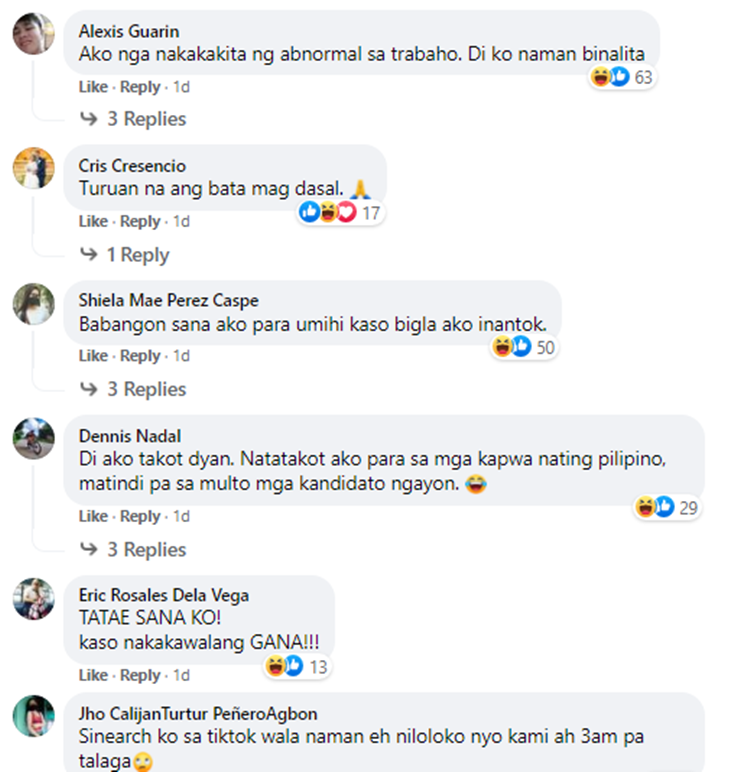Like Alexis Guarin's comment
The width and height of the screenshot is (750, 772).
pyautogui.click(x=93, y=87)
